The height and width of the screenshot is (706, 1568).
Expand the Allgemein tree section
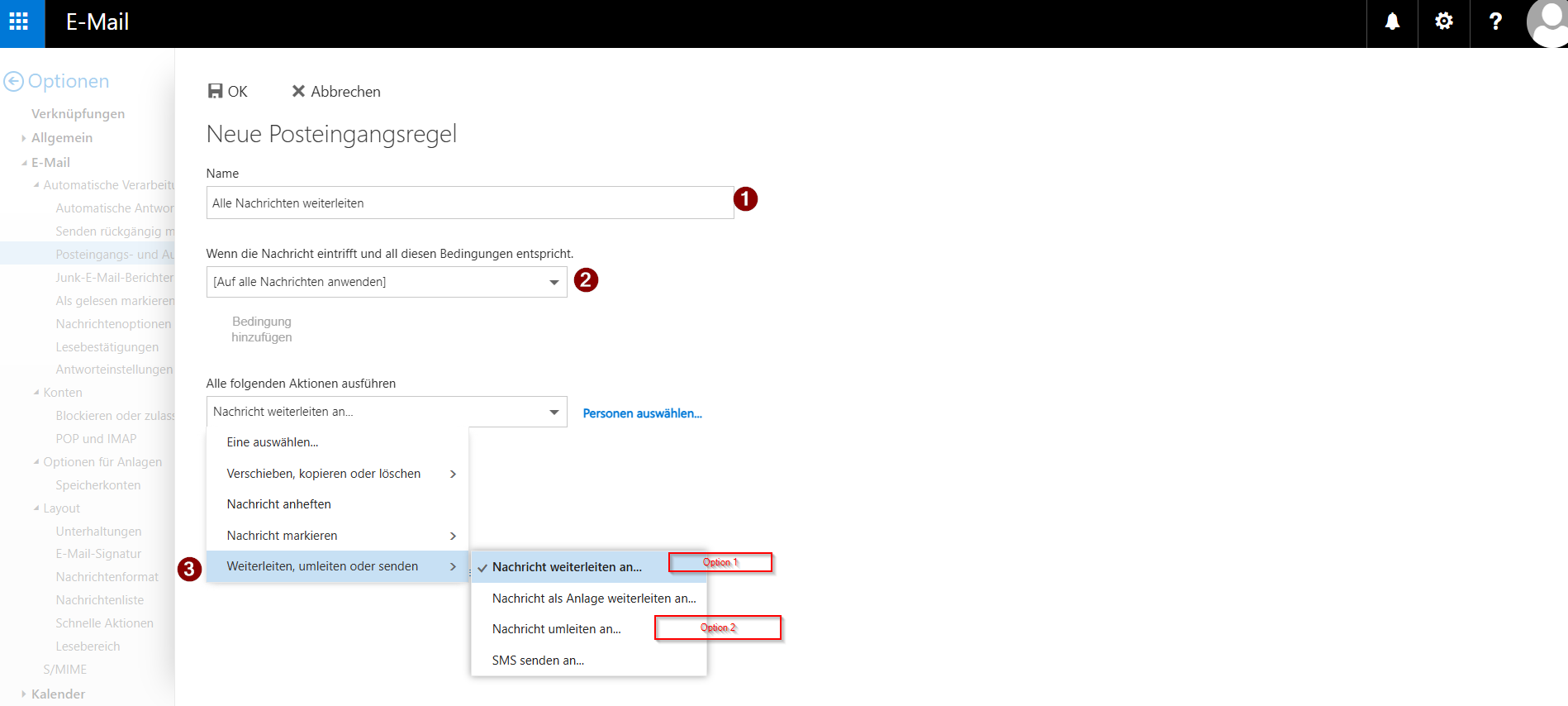(61, 138)
